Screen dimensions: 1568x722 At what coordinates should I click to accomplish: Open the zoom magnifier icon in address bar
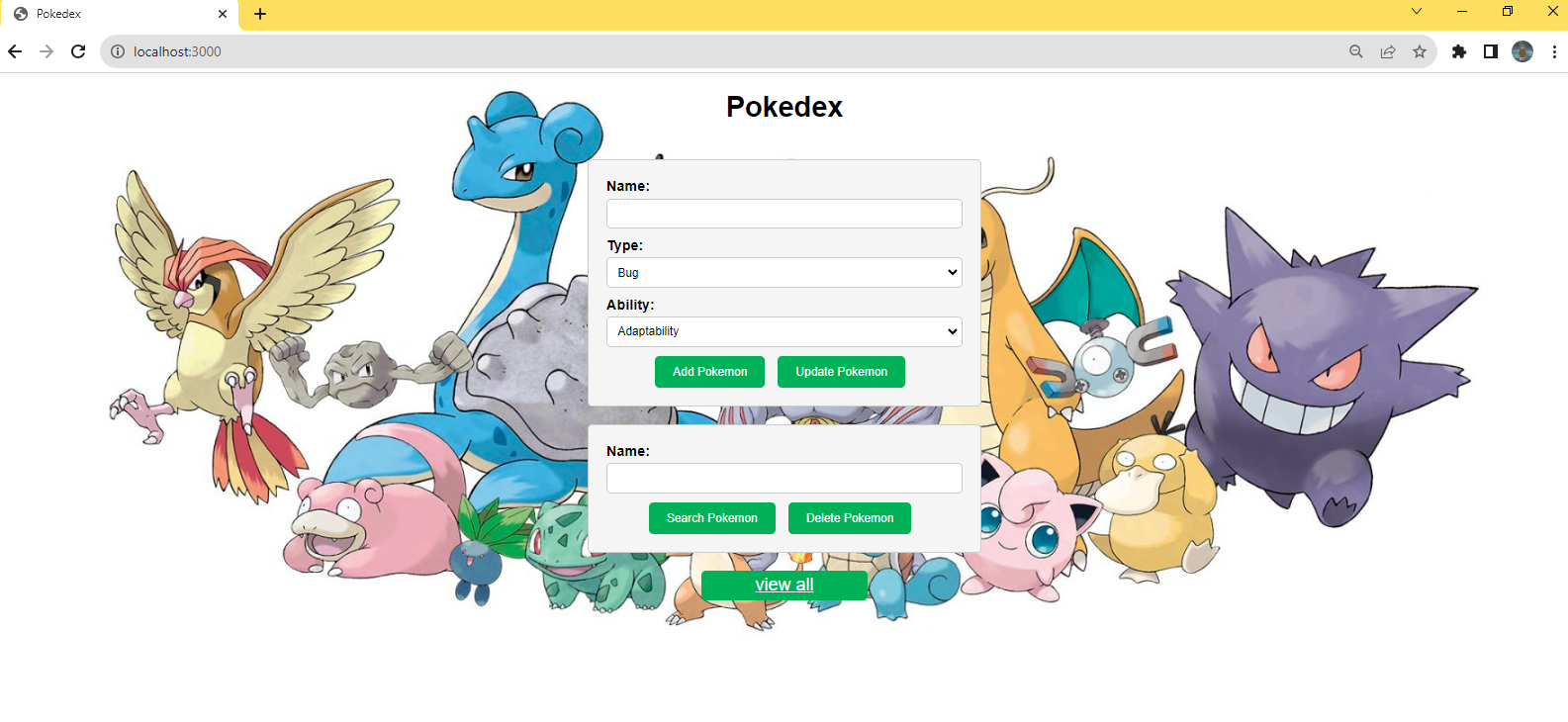1356,51
